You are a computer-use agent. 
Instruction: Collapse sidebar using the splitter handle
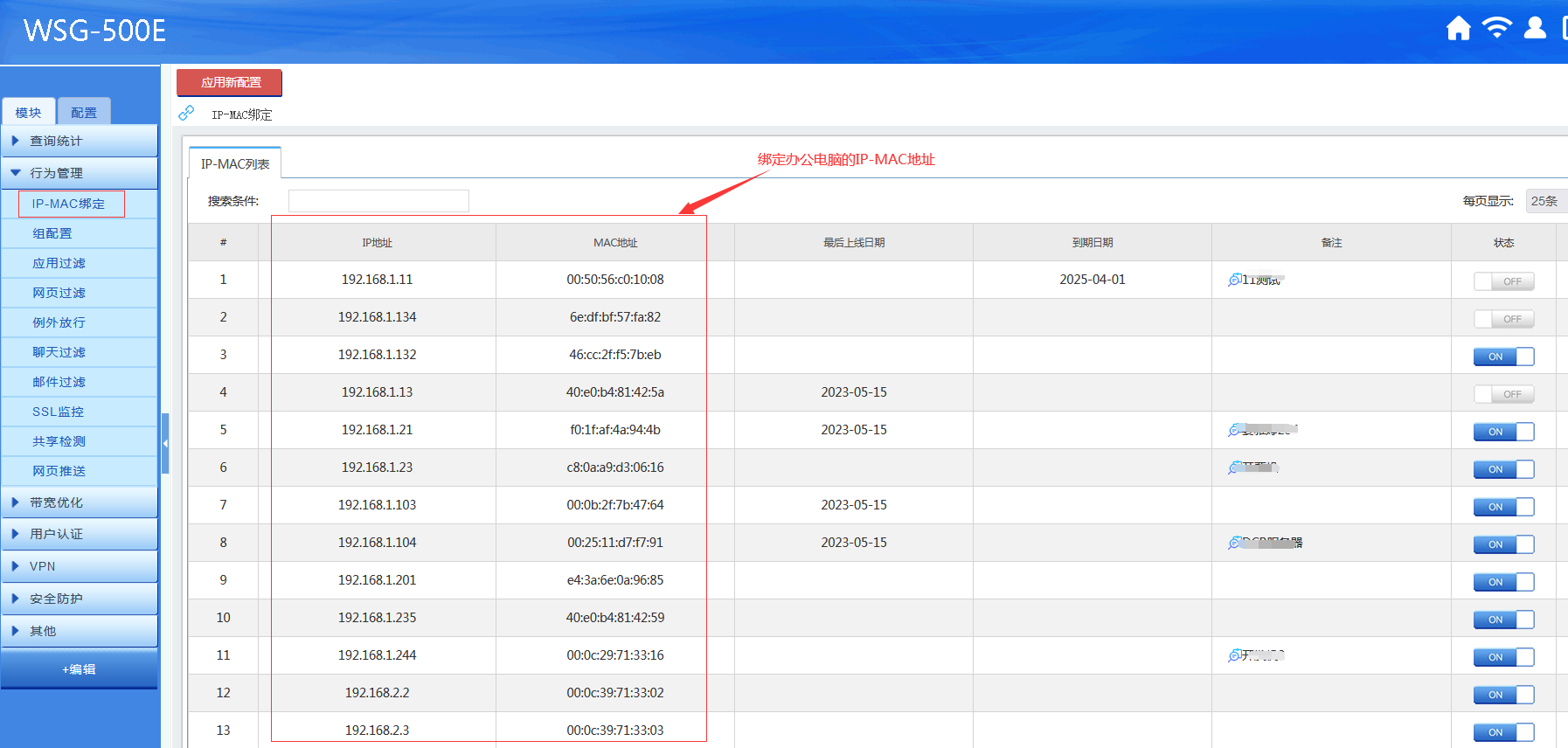tap(165, 443)
